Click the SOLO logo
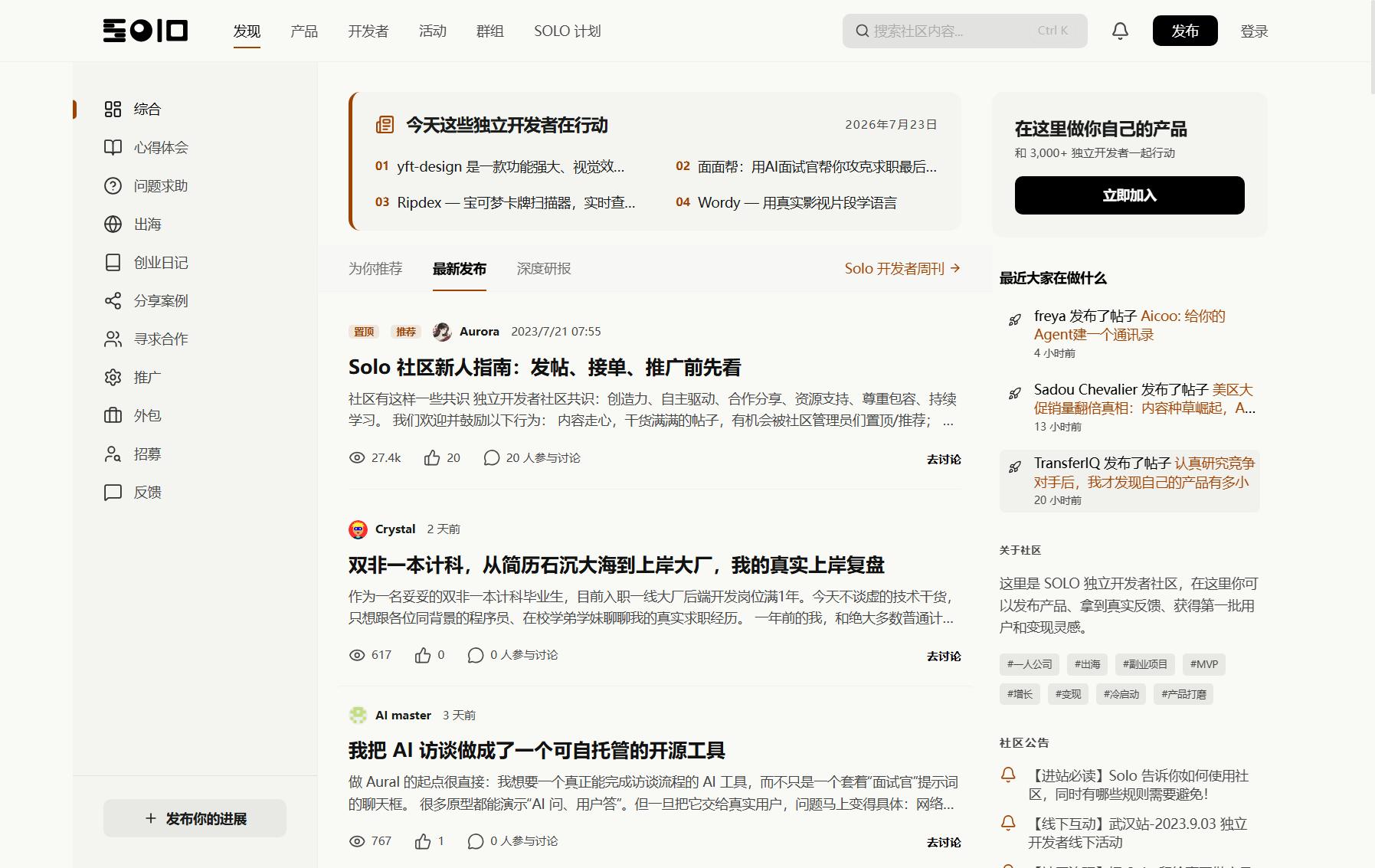 click(146, 31)
